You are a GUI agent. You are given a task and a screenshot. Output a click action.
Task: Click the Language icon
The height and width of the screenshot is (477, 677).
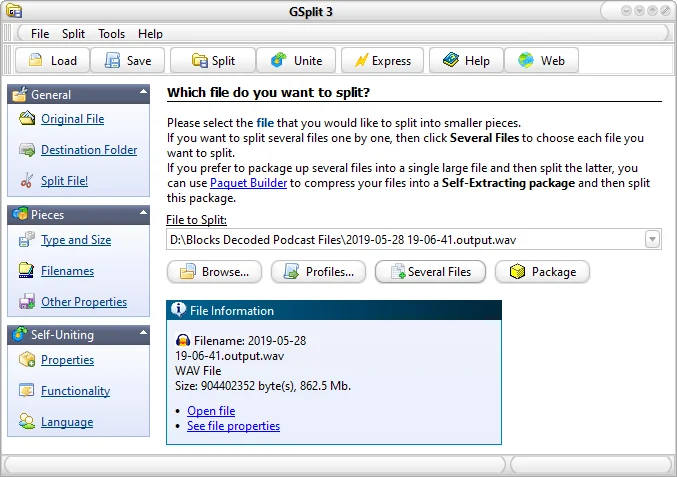point(27,421)
